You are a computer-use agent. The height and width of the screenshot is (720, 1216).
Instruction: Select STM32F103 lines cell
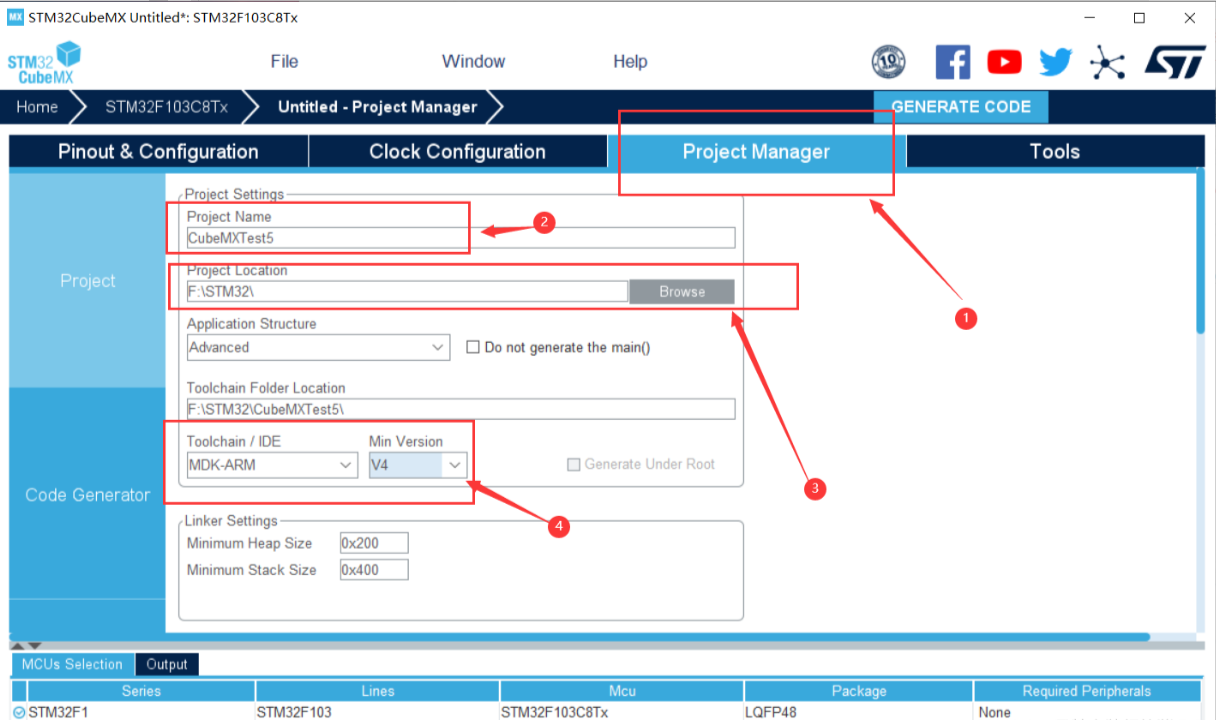[377, 713]
